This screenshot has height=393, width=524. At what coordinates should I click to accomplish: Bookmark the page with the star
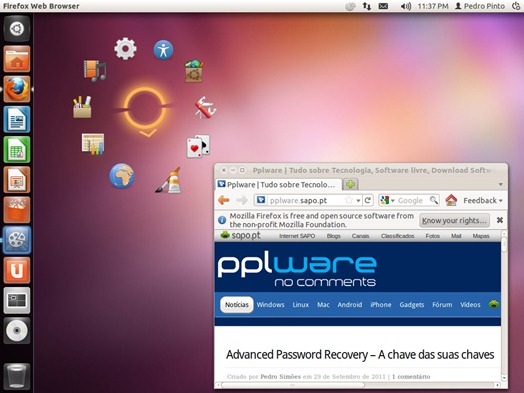tap(349, 200)
